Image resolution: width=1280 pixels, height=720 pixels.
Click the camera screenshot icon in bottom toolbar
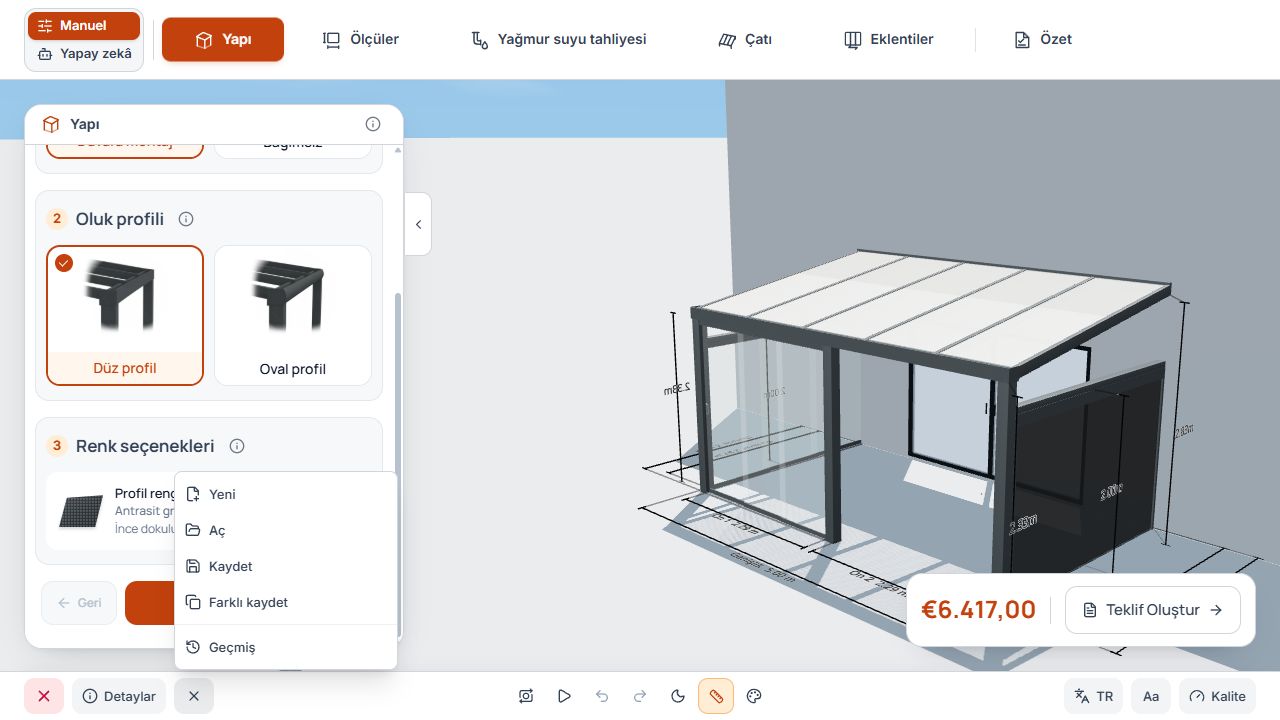point(526,696)
